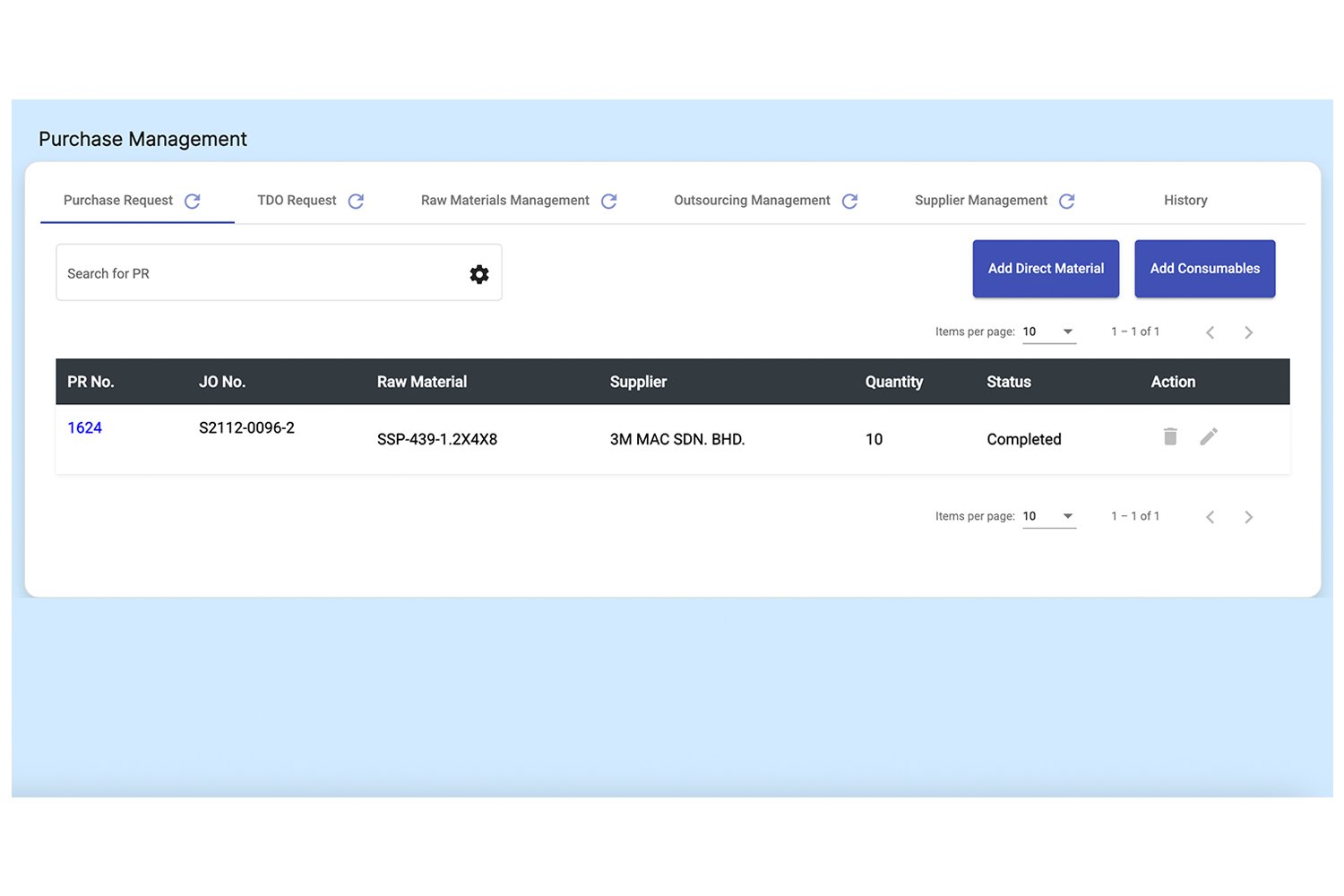This screenshot has height=896, width=1344.
Task: Refresh Raw Materials Management data
Action: 608,202
